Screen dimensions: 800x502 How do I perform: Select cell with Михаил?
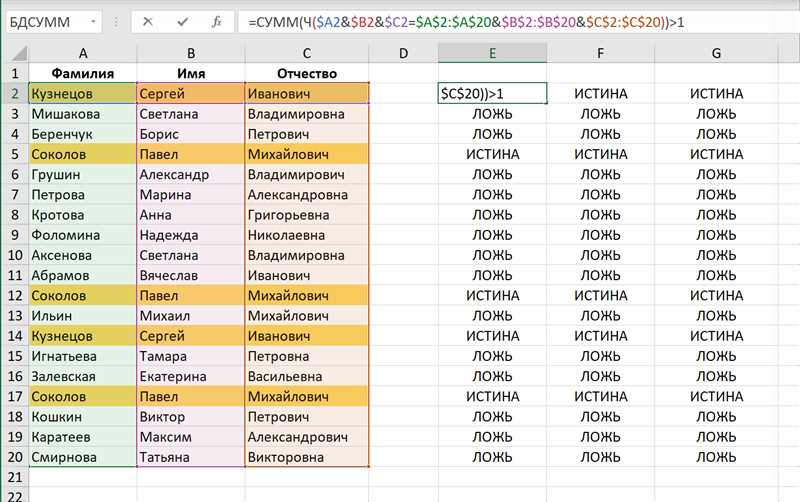tap(191, 316)
